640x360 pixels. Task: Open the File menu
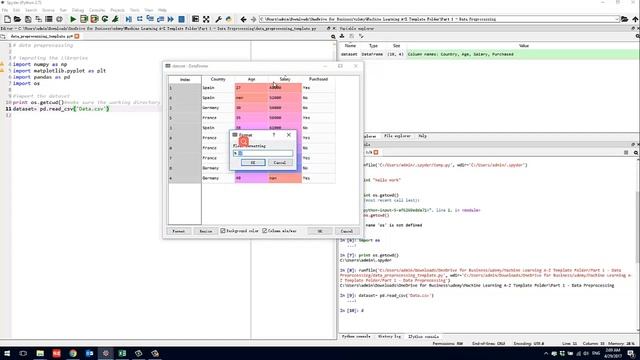[x=5, y=10]
